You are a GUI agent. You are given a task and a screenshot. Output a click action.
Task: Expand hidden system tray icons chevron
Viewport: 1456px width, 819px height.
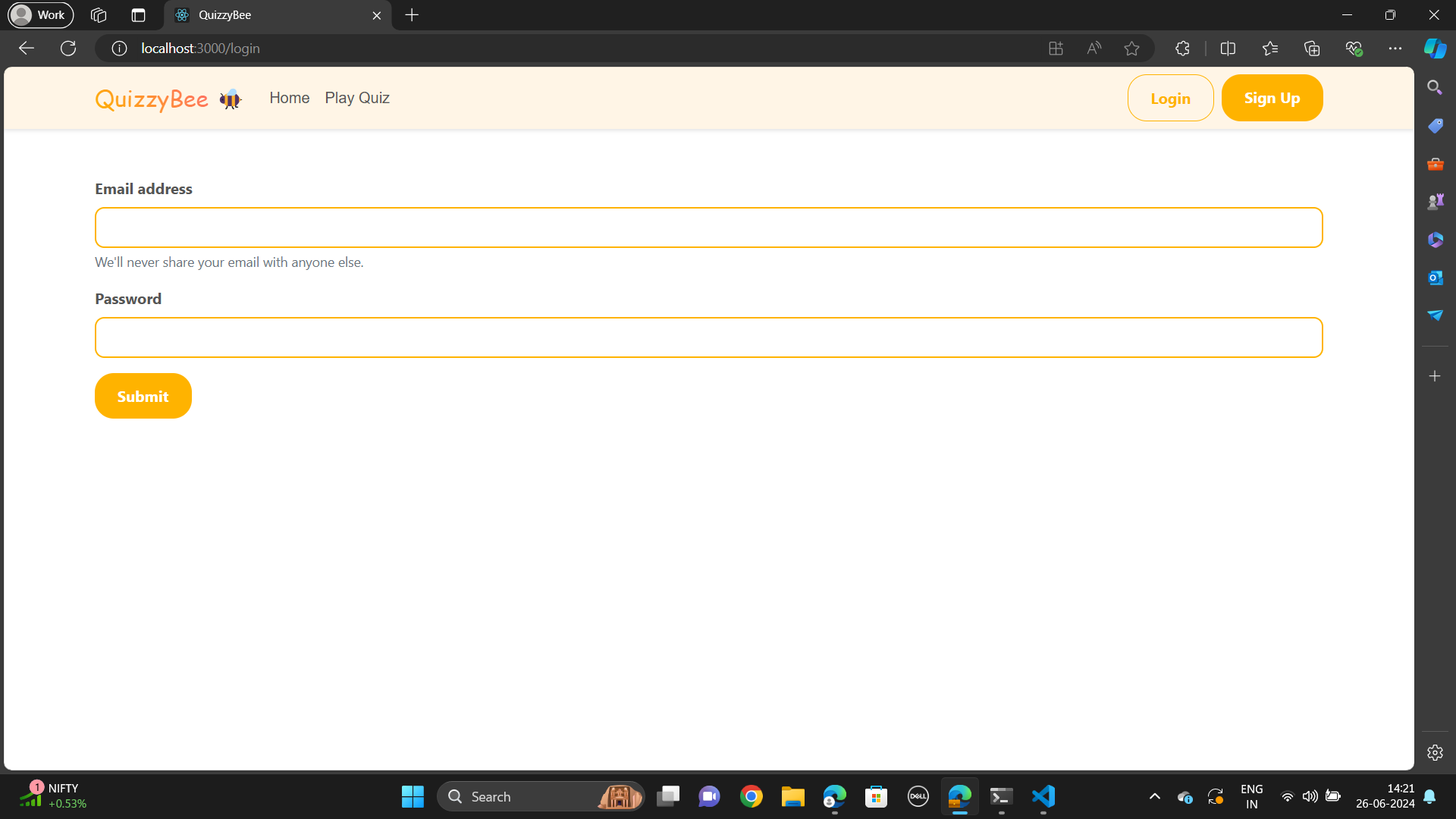pos(1154,796)
